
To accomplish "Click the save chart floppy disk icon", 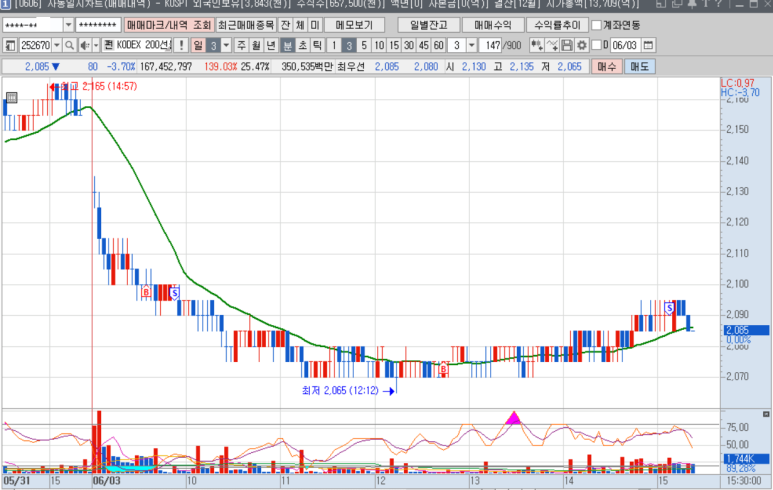I will (x=567, y=45).
